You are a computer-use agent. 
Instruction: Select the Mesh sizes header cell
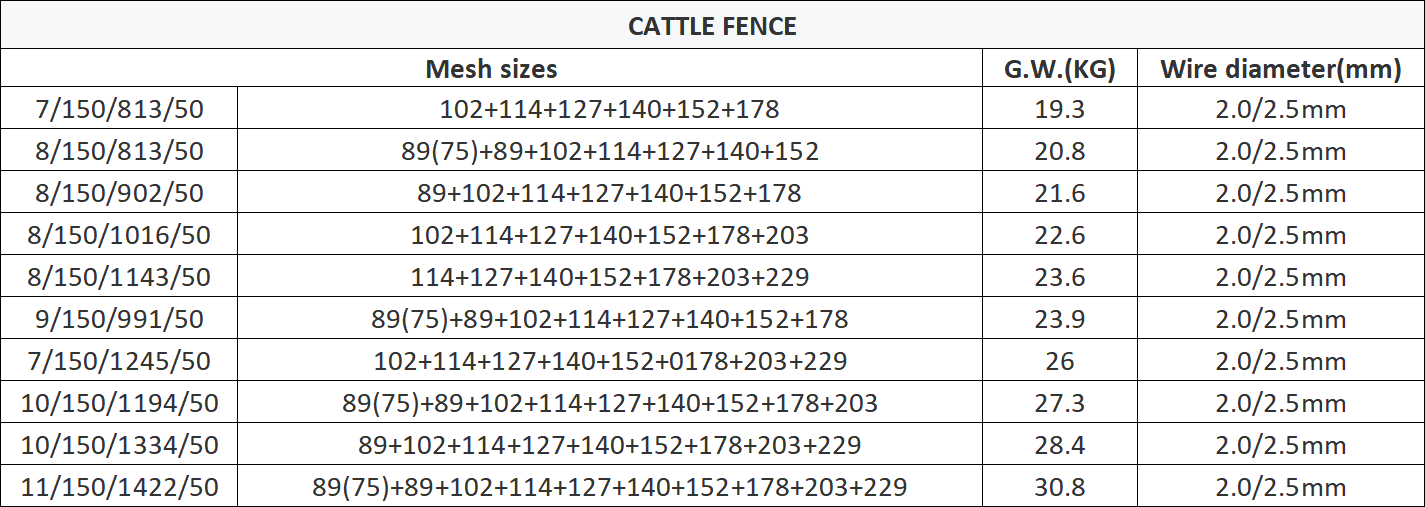(491, 68)
